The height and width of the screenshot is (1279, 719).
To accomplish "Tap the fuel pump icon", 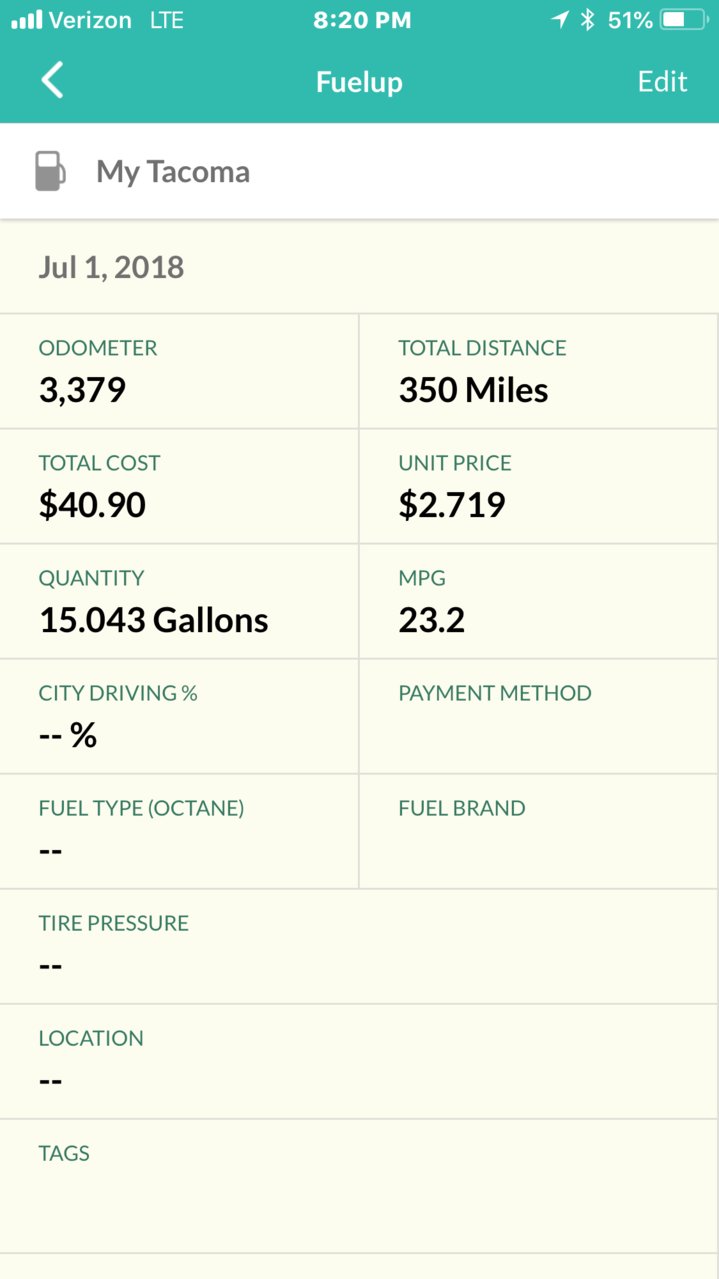I will (x=50, y=171).
